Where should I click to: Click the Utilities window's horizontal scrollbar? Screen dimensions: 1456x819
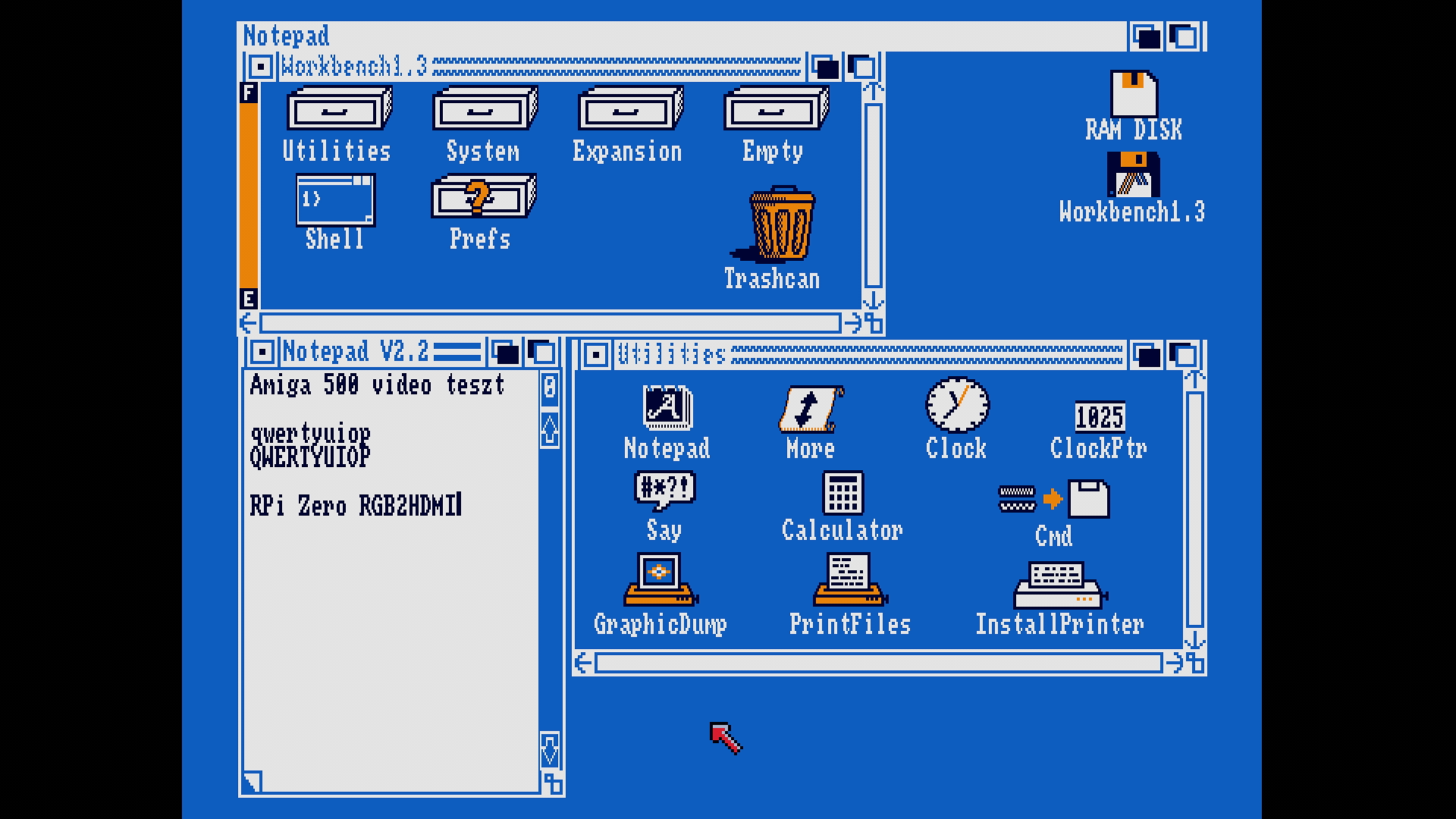click(878, 664)
